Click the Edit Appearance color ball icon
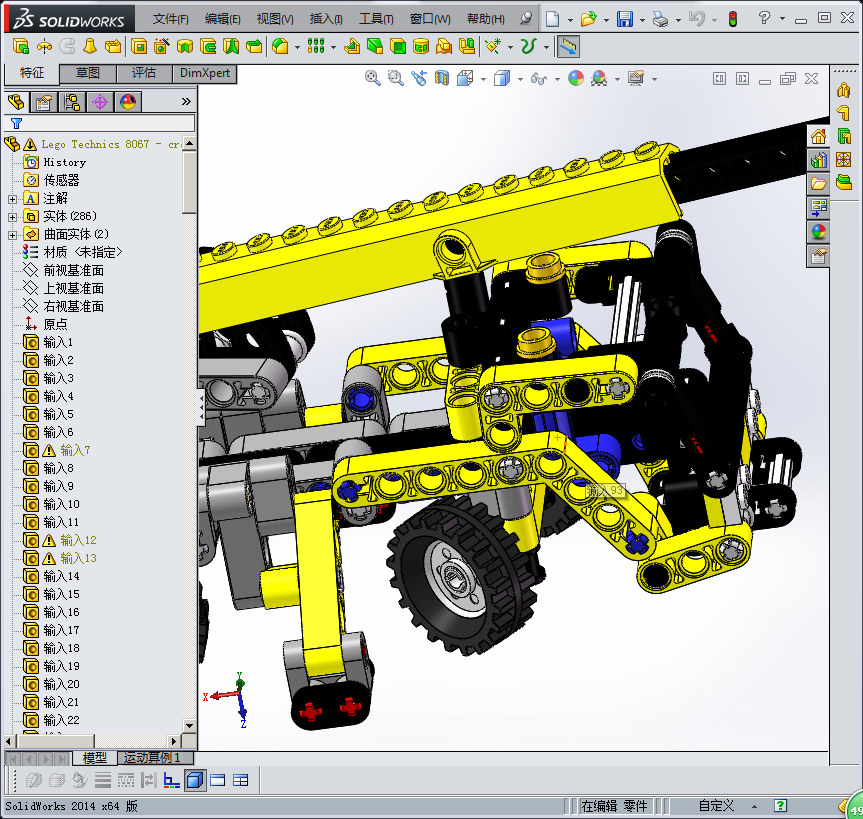863x819 pixels. (576, 79)
